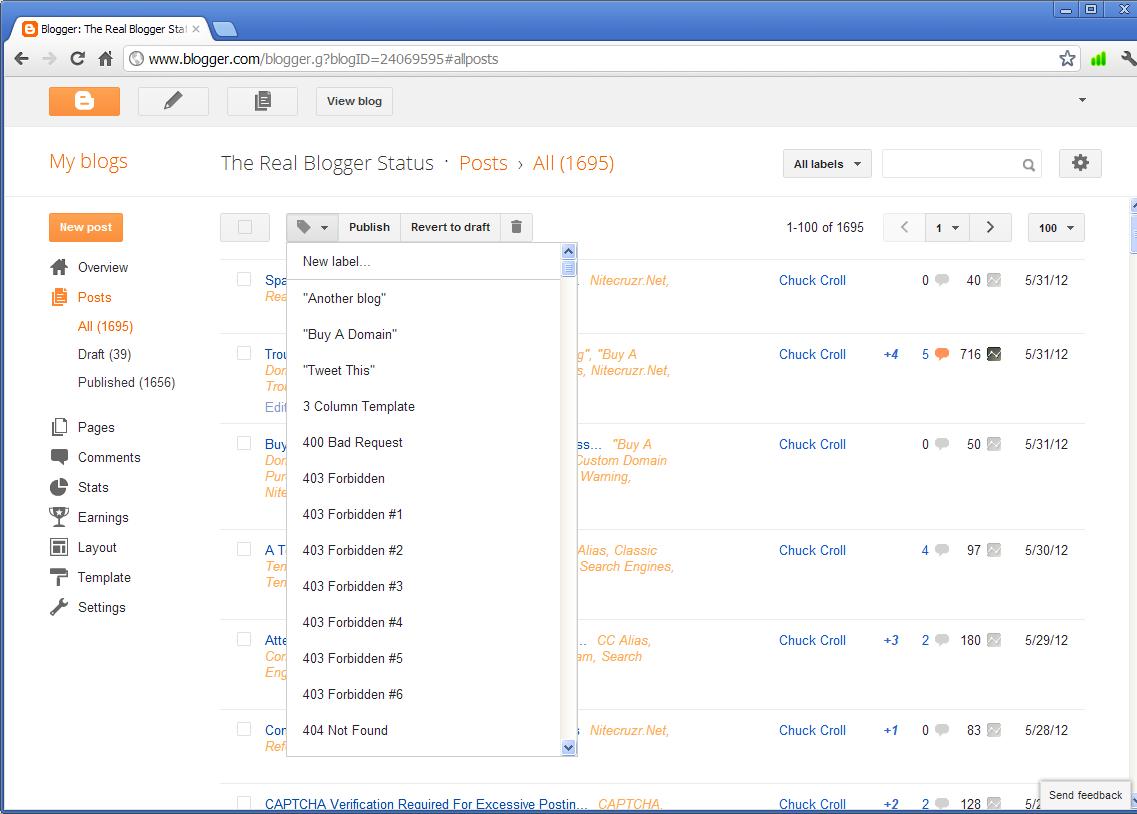This screenshot has width=1137, height=814.
Task: Click the View blog button
Action: coord(353,101)
